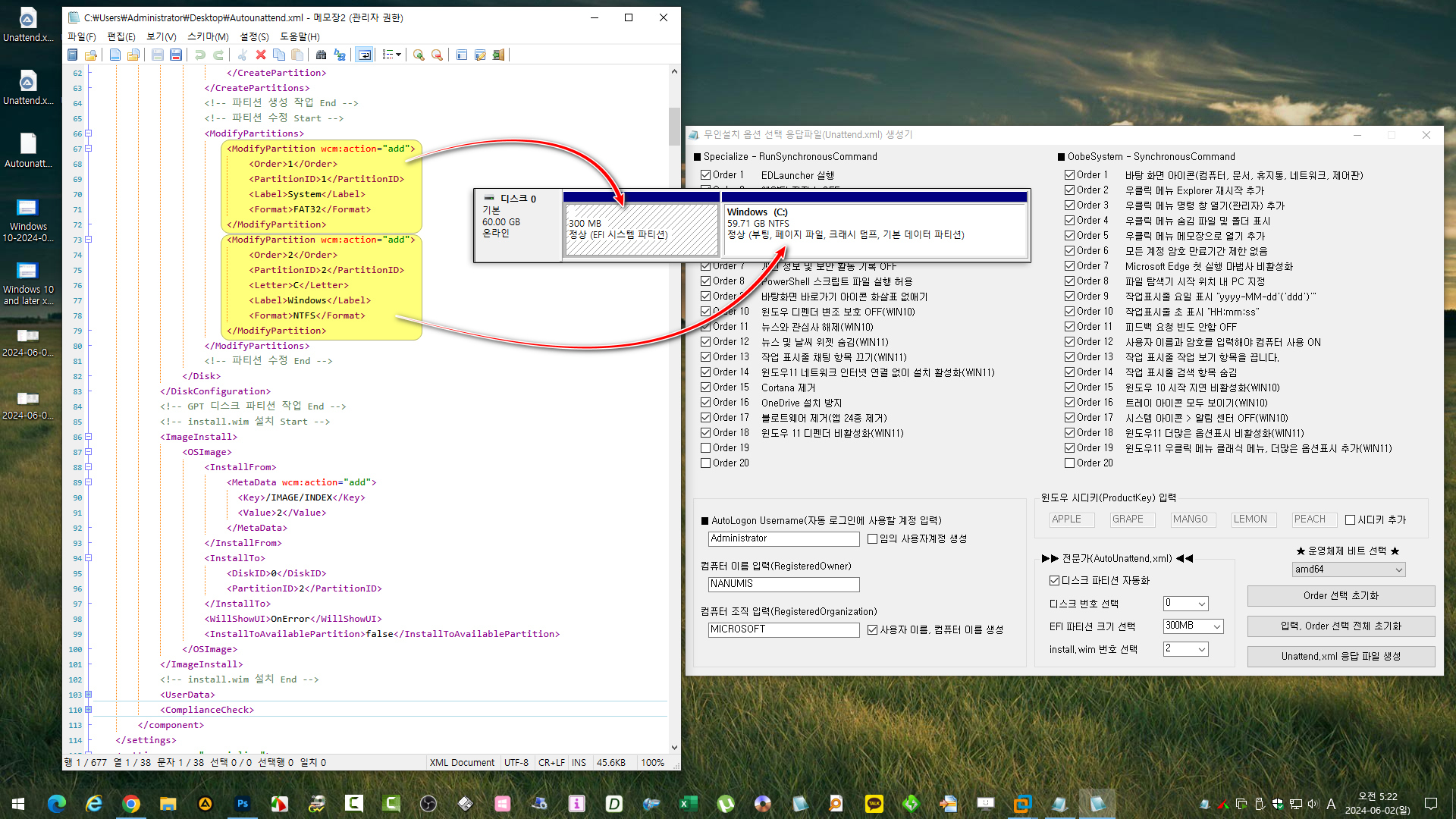Open the 파일(F) menu
Viewport: 1456px width, 819px height.
81,36
